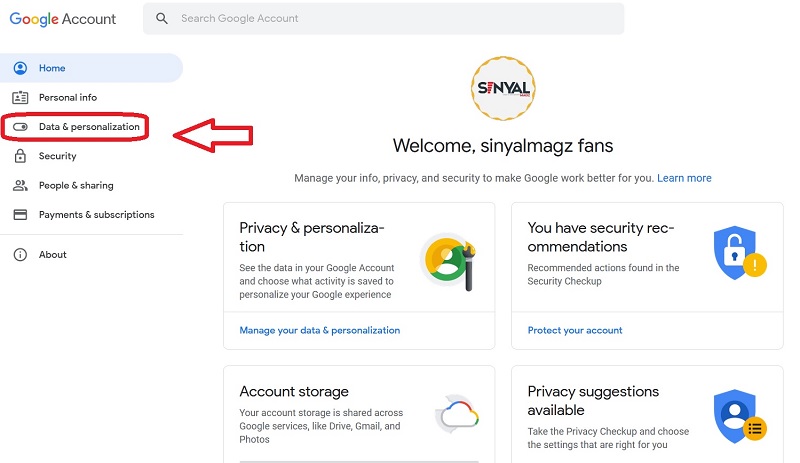800x463 pixels.
Task: Click the About info icon
Action: [x=20, y=255]
